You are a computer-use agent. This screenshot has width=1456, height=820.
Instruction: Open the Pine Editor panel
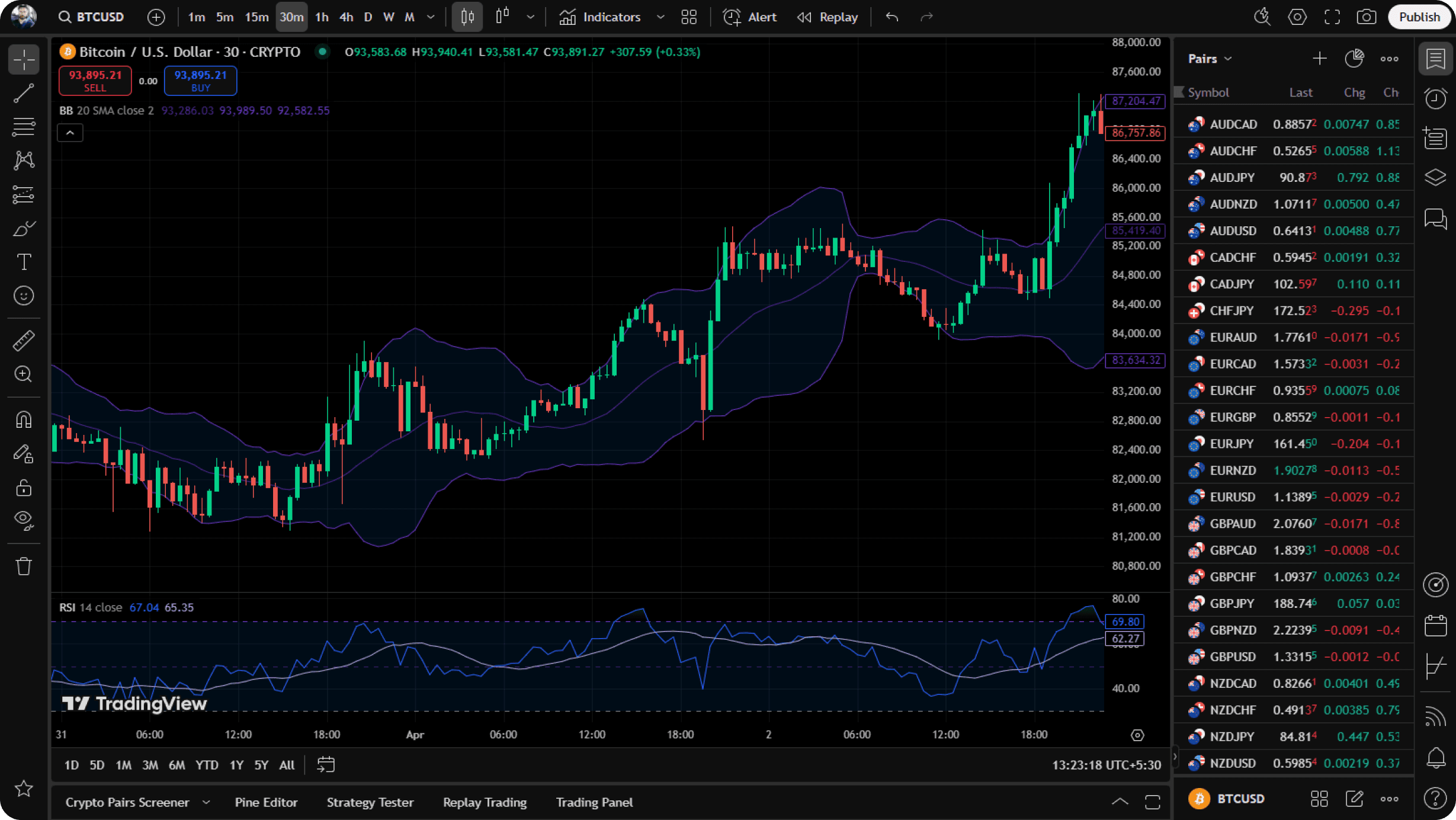[266, 802]
